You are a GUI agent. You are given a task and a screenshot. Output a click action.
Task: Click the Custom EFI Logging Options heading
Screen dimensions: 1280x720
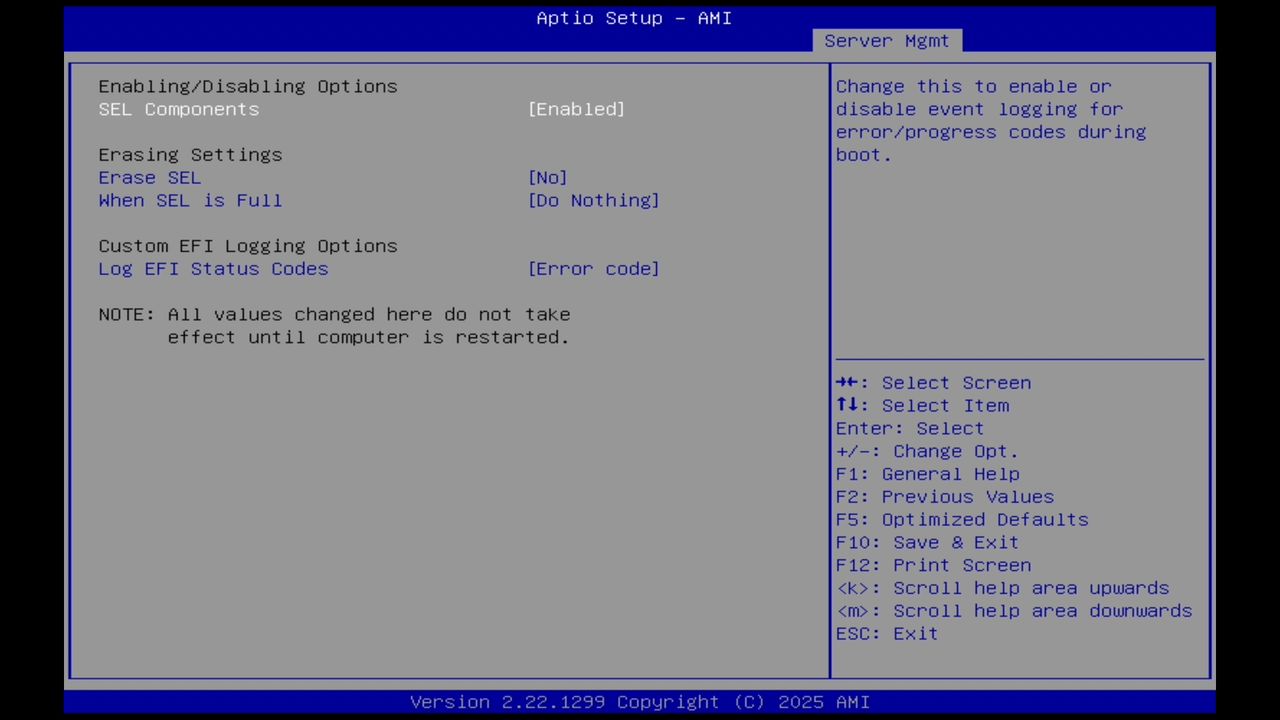247,245
